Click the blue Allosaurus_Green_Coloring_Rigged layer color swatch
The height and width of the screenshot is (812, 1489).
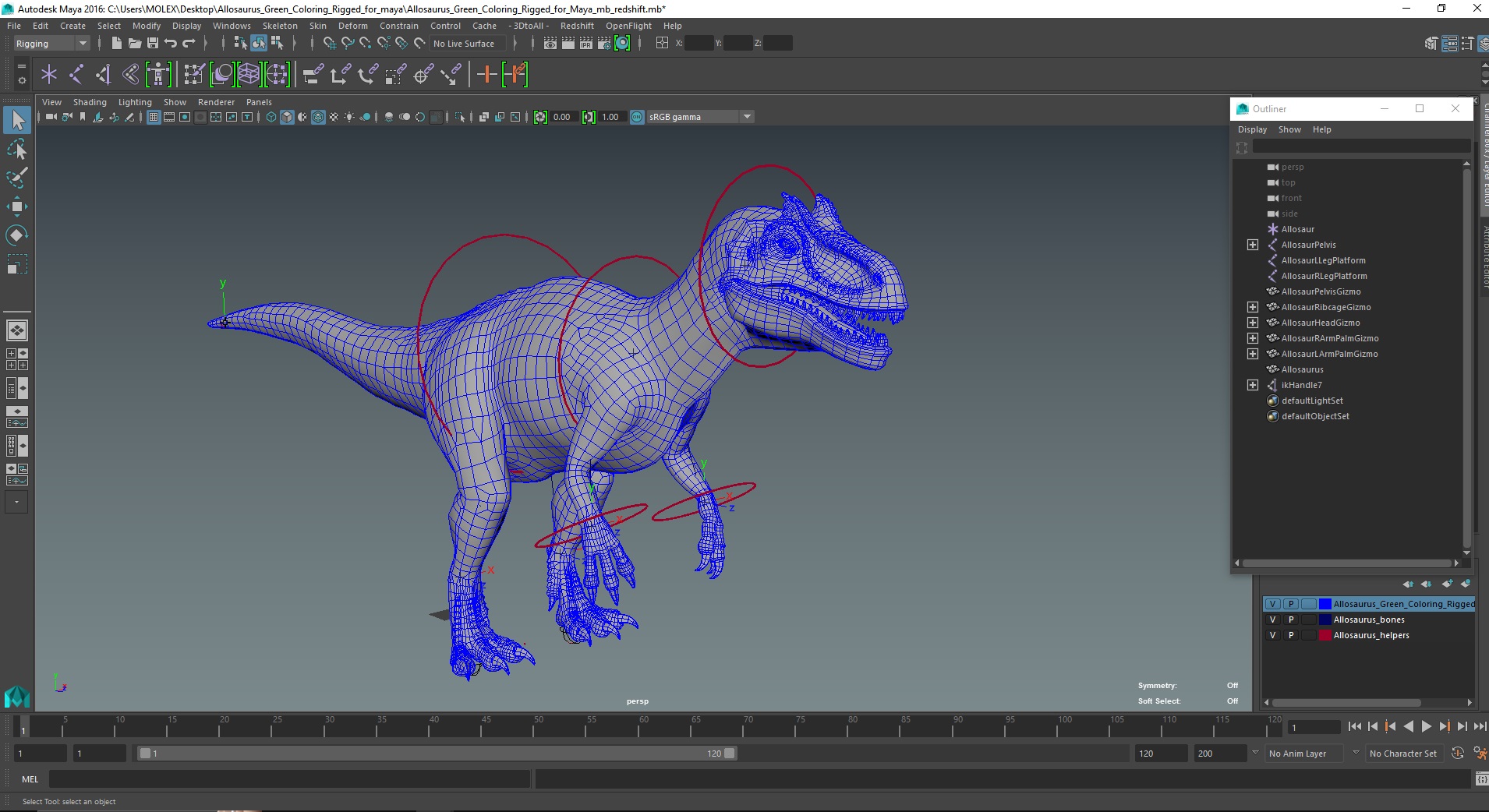(1325, 604)
